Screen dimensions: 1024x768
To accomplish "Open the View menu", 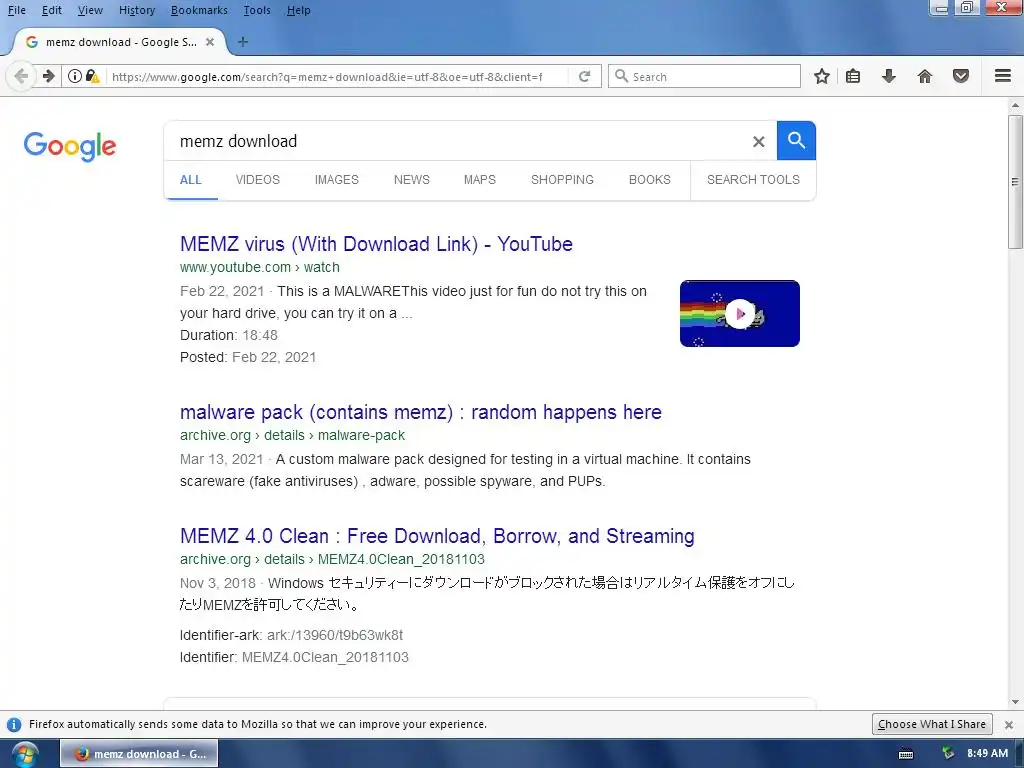I will click(90, 10).
